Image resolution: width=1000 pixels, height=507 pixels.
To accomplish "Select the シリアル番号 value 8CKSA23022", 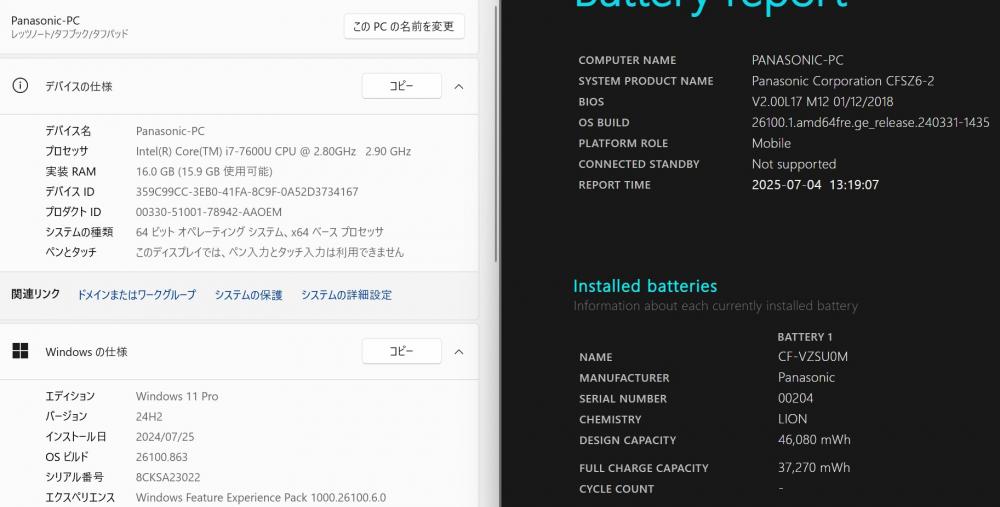I will coord(168,477).
